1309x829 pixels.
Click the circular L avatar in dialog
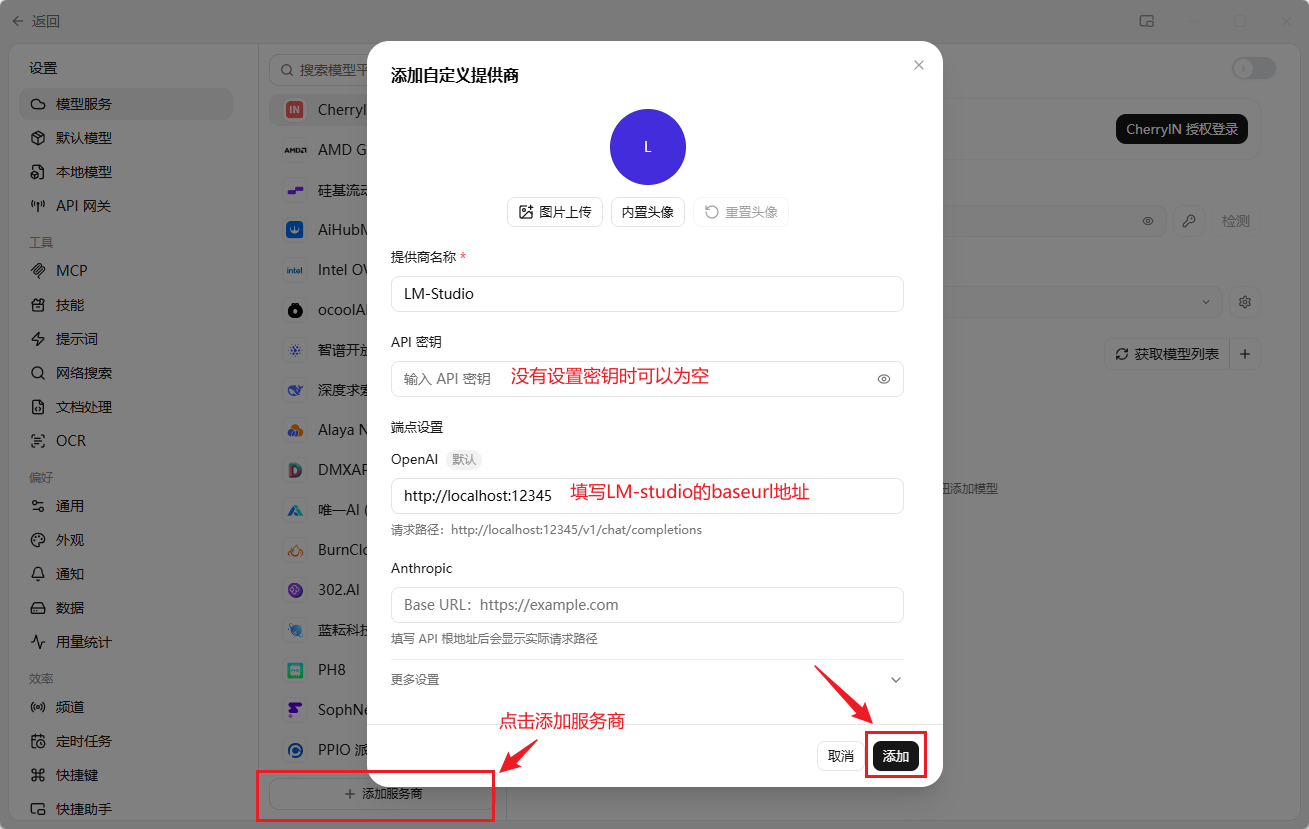648,147
